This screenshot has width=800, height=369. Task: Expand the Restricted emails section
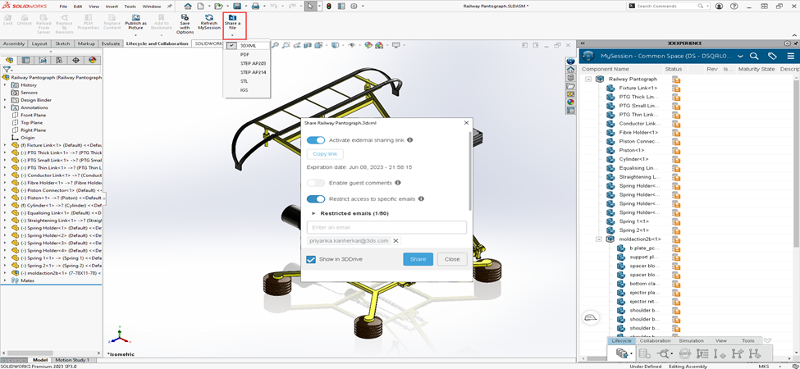click(x=313, y=213)
